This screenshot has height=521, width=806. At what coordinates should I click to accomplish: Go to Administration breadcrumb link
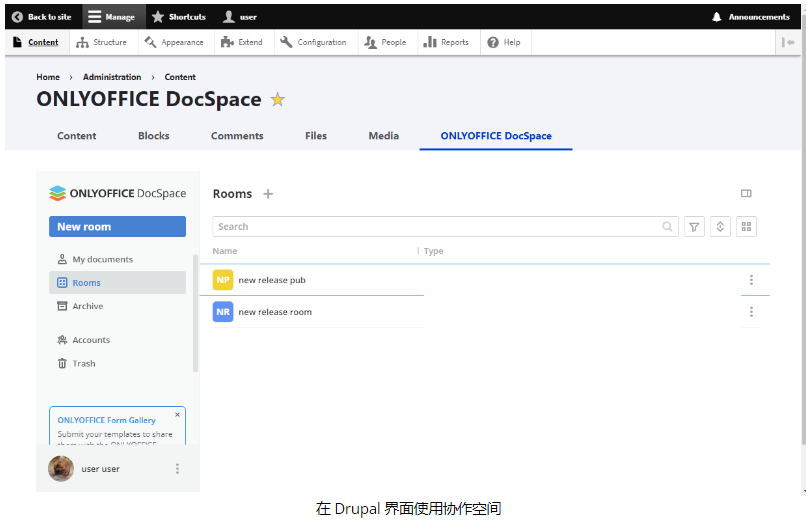pyautogui.click(x=112, y=77)
